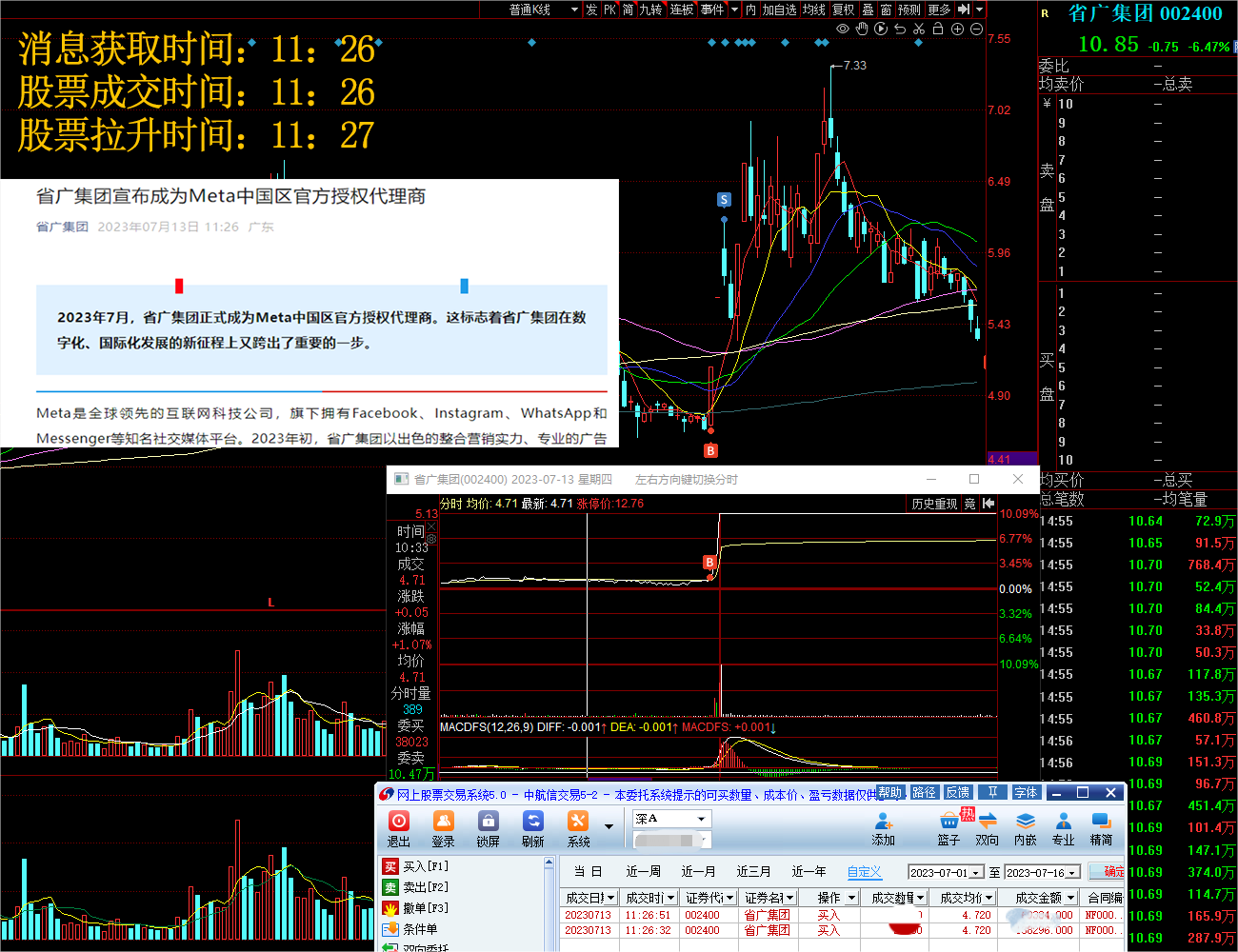This screenshot has height=952, width=1238.
Task: Toggle the chart lock icon
Action: click(938, 30)
